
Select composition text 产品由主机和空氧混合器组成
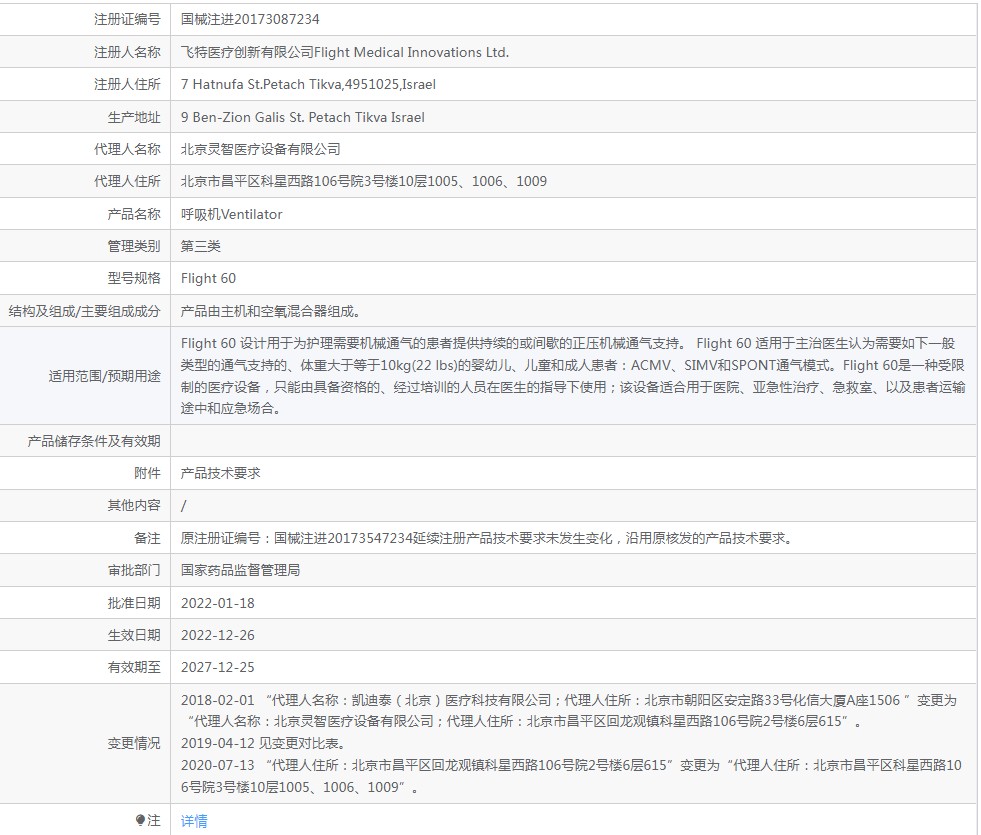[x=270, y=311]
